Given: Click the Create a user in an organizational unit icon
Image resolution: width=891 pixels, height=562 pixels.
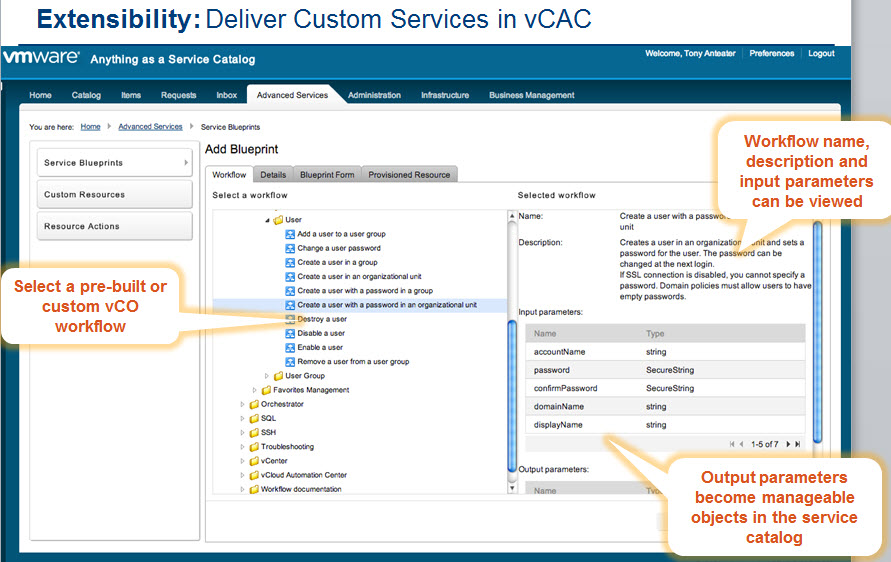Looking at the screenshot, I should [290, 277].
